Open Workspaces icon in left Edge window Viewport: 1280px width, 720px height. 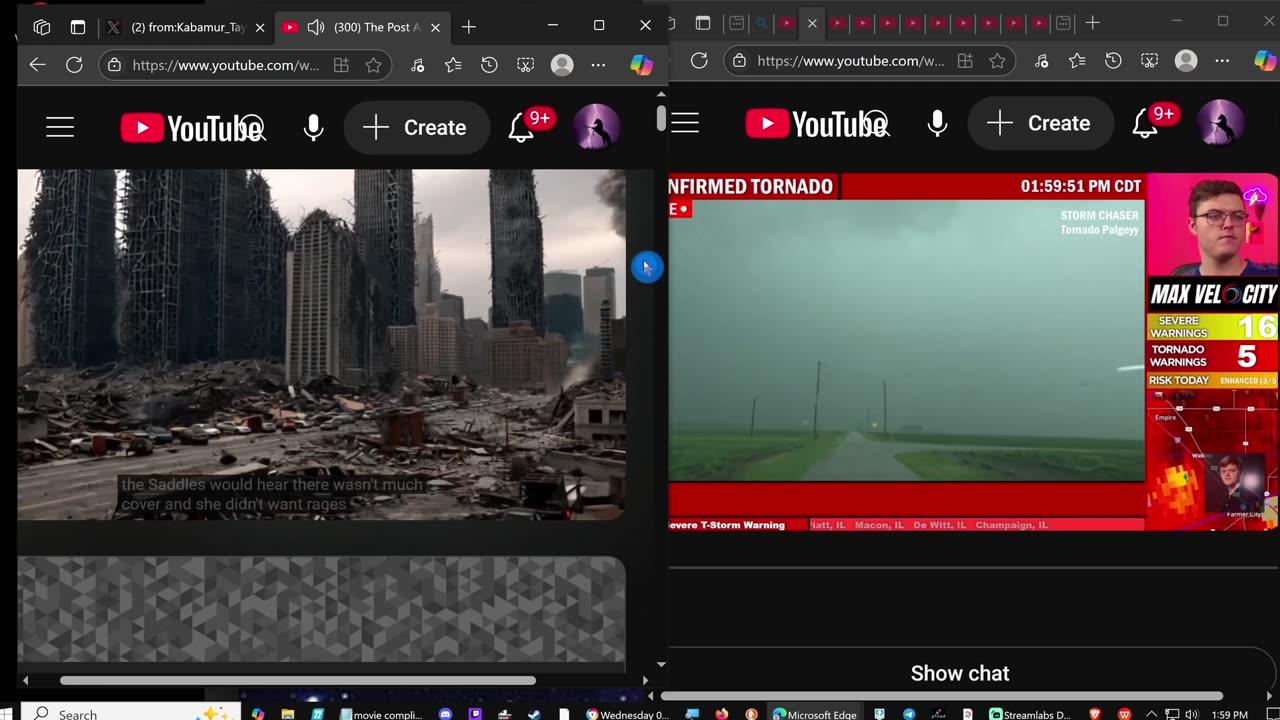(41, 27)
